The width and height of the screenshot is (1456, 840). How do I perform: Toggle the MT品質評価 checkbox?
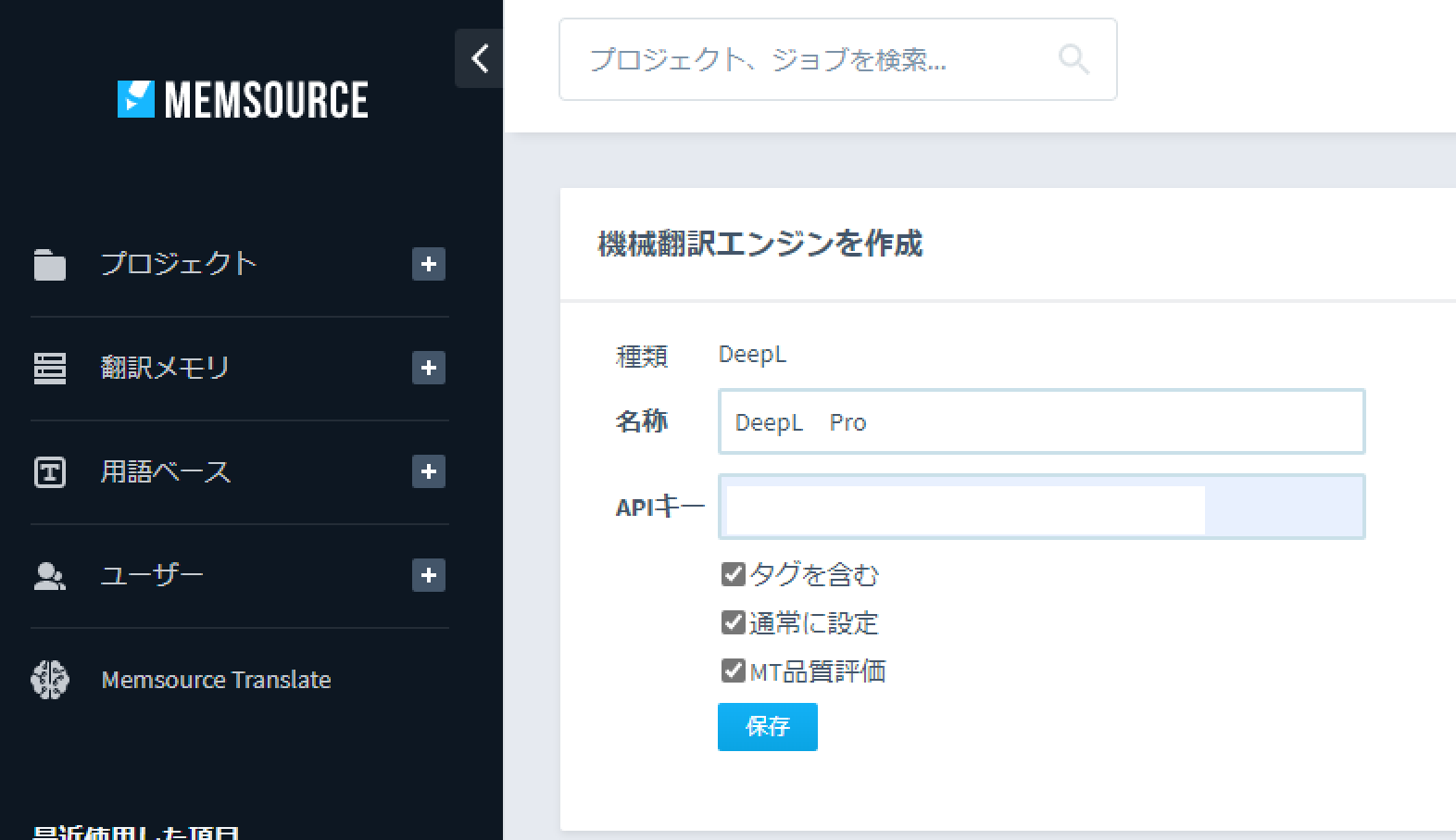(x=733, y=671)
